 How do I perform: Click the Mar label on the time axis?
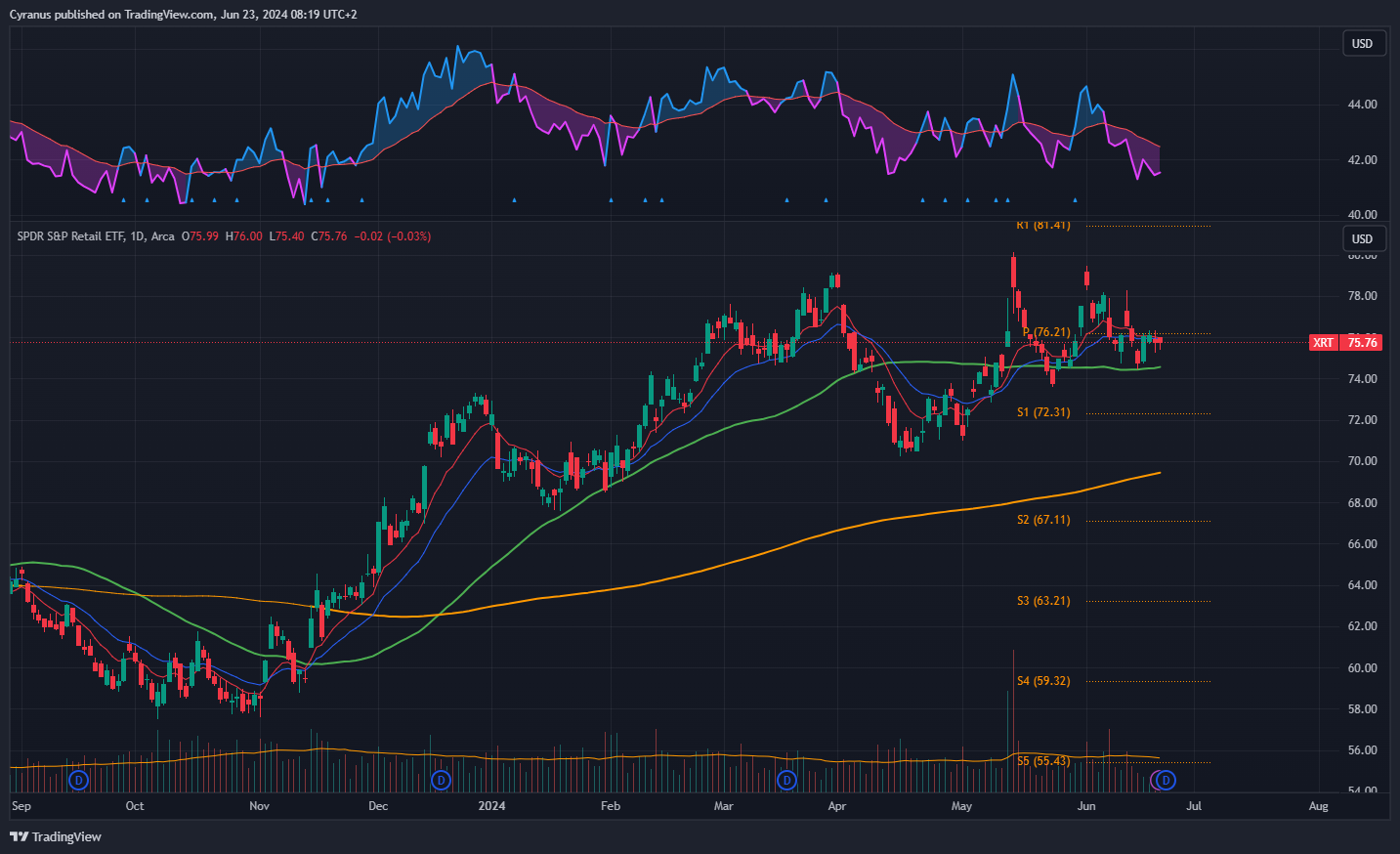(724, 806)
